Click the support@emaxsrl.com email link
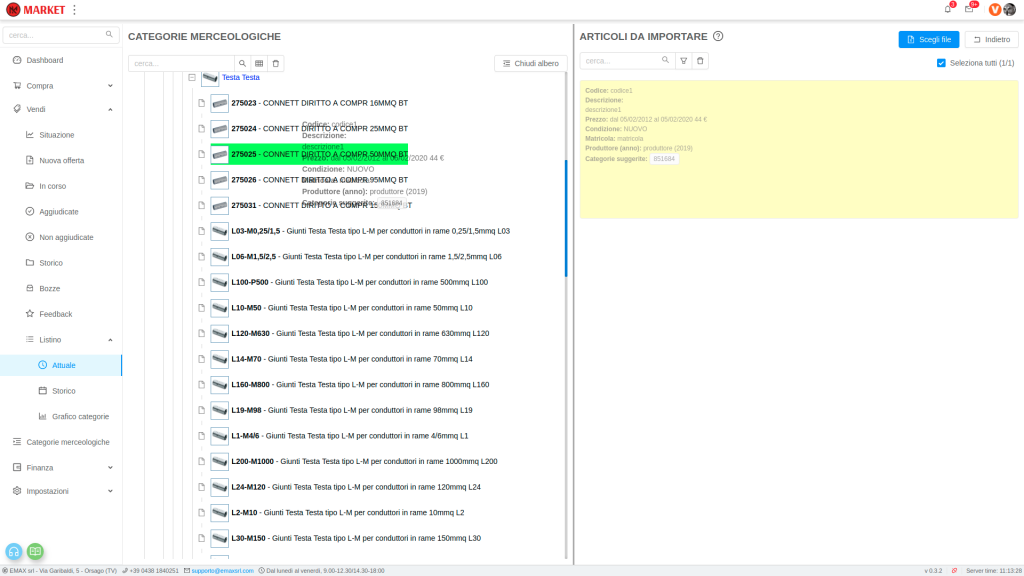This screenshot has width=1024, height=576. pos(222,571)
